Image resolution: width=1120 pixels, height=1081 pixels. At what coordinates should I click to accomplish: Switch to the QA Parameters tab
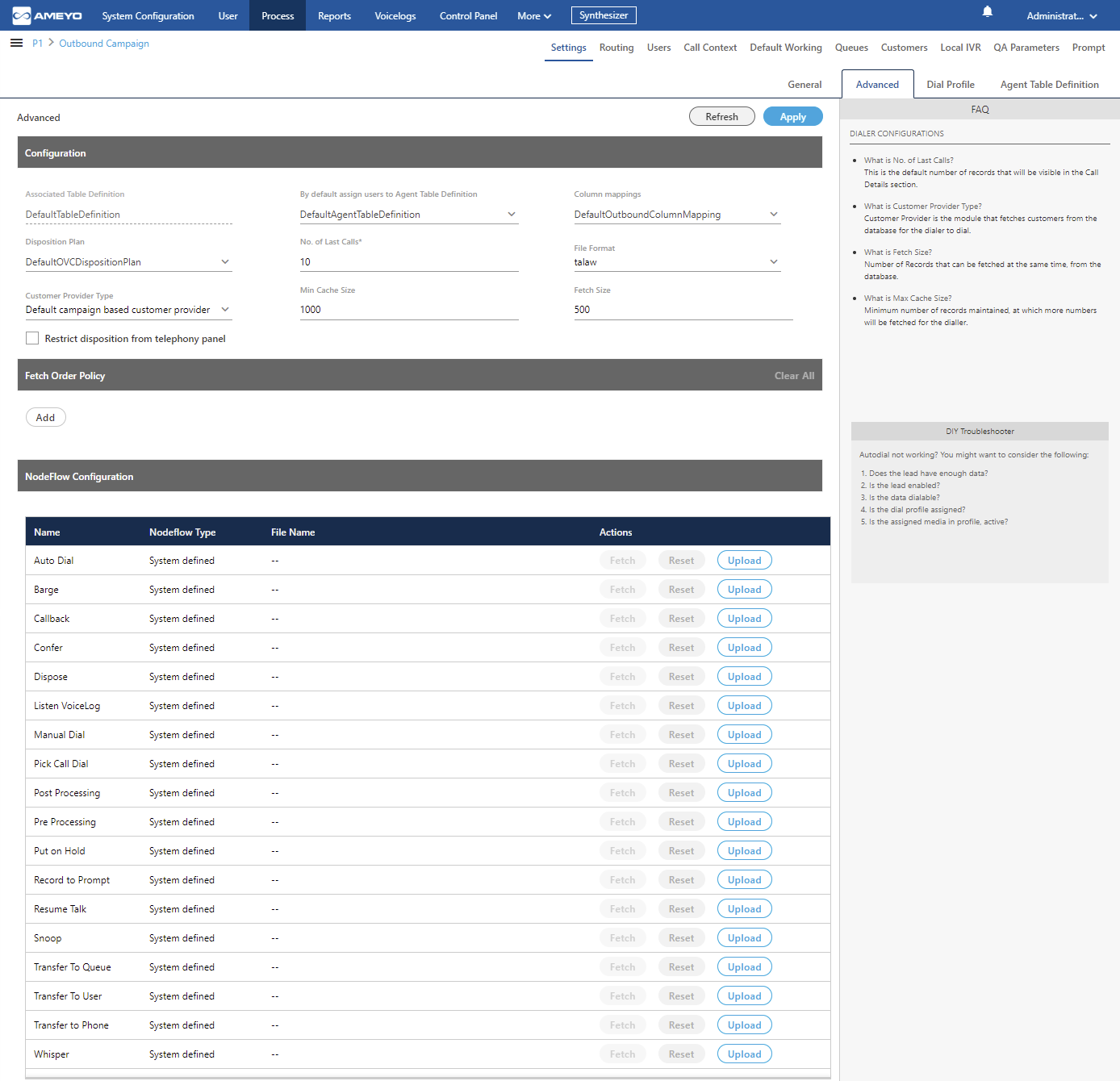(x=1026, y=48)
